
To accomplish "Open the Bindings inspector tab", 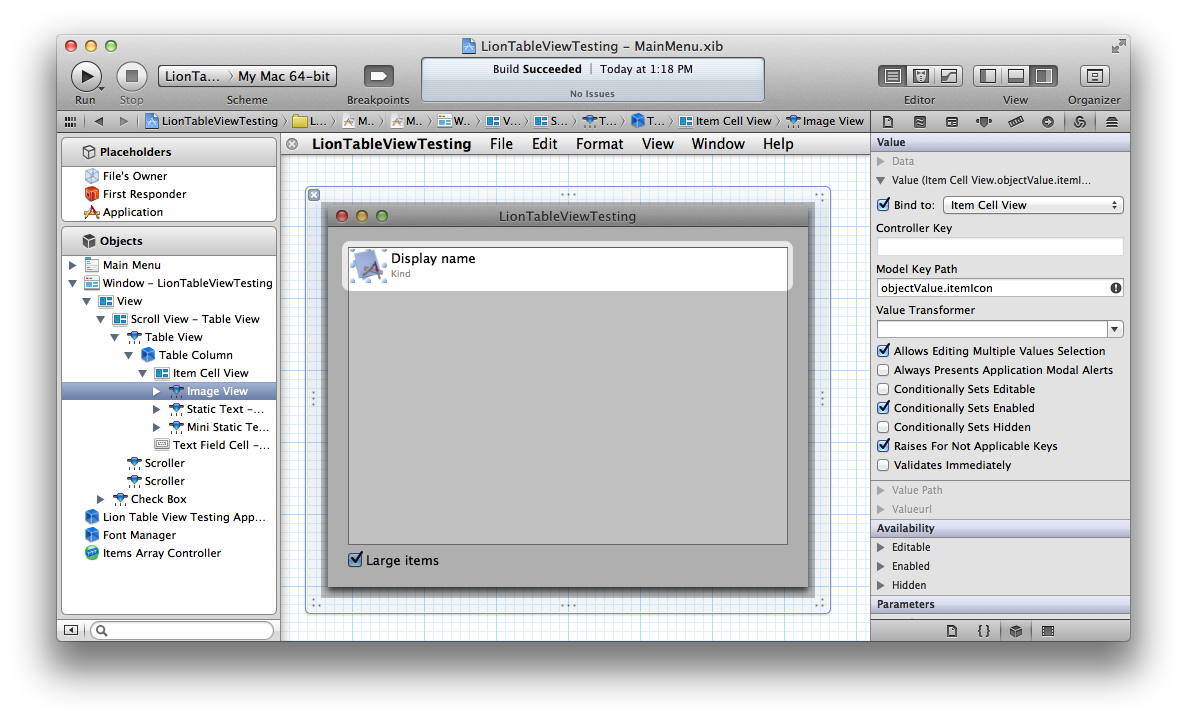I will click(x=1080, y=122).
